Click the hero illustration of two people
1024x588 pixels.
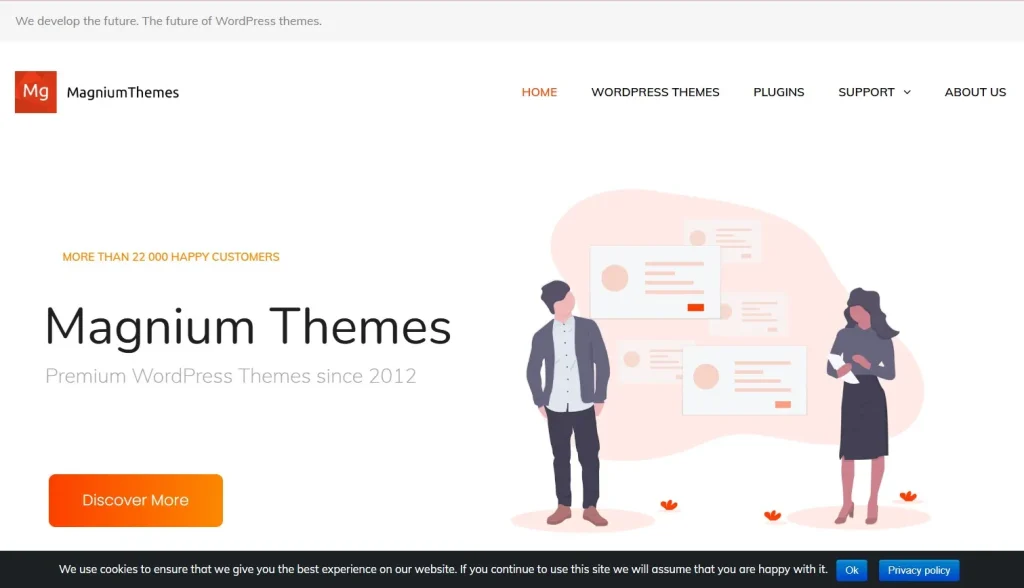718,359
